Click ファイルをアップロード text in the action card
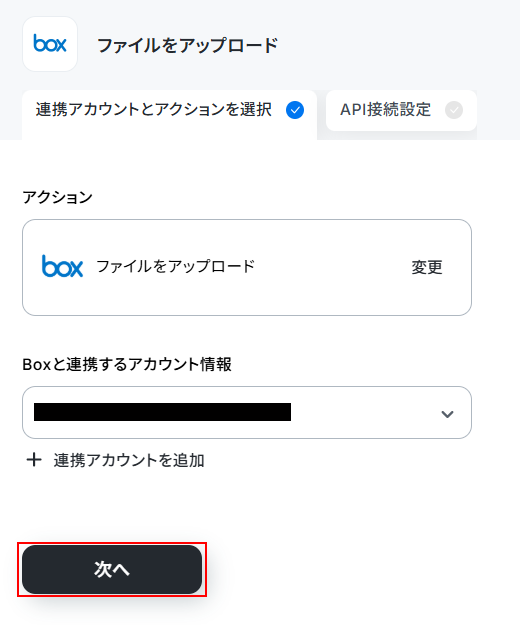This screenshot has width=520, height=625. point(175,266)
